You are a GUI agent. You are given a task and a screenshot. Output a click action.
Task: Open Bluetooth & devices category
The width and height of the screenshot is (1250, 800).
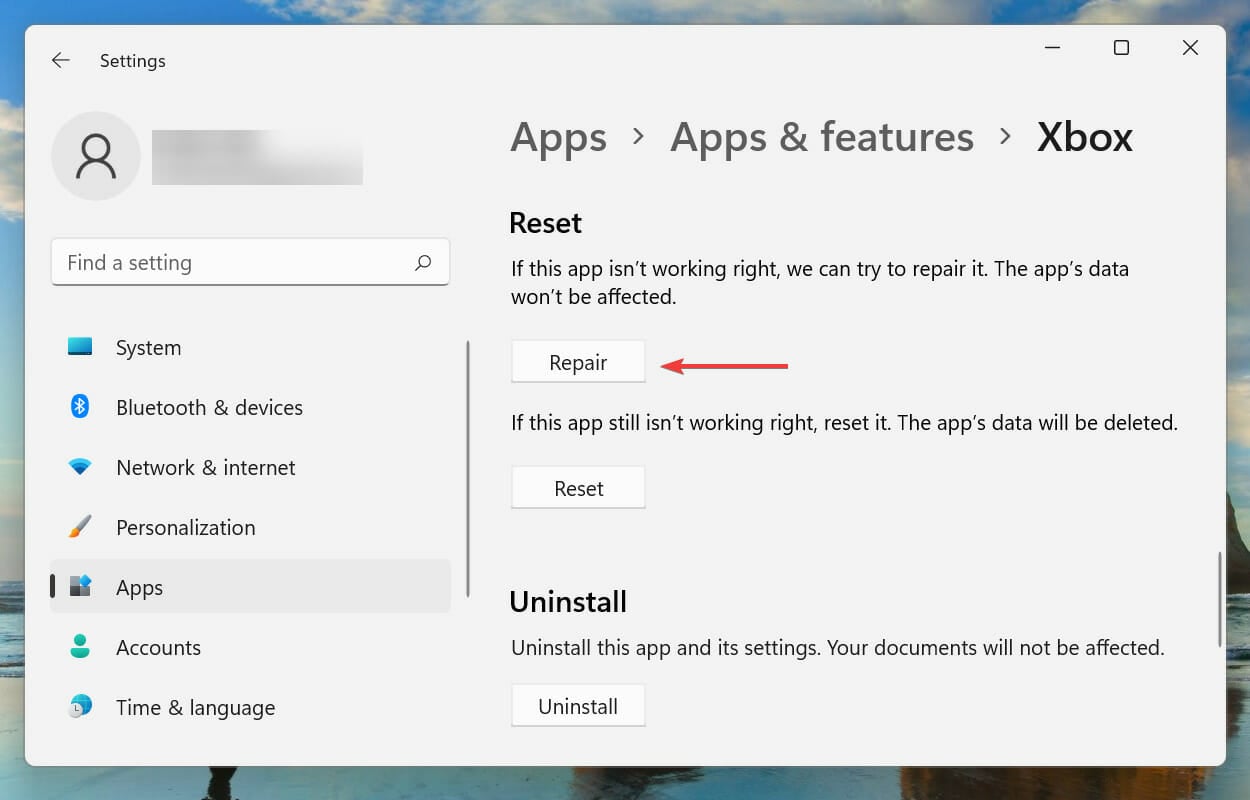click(250, 407)
